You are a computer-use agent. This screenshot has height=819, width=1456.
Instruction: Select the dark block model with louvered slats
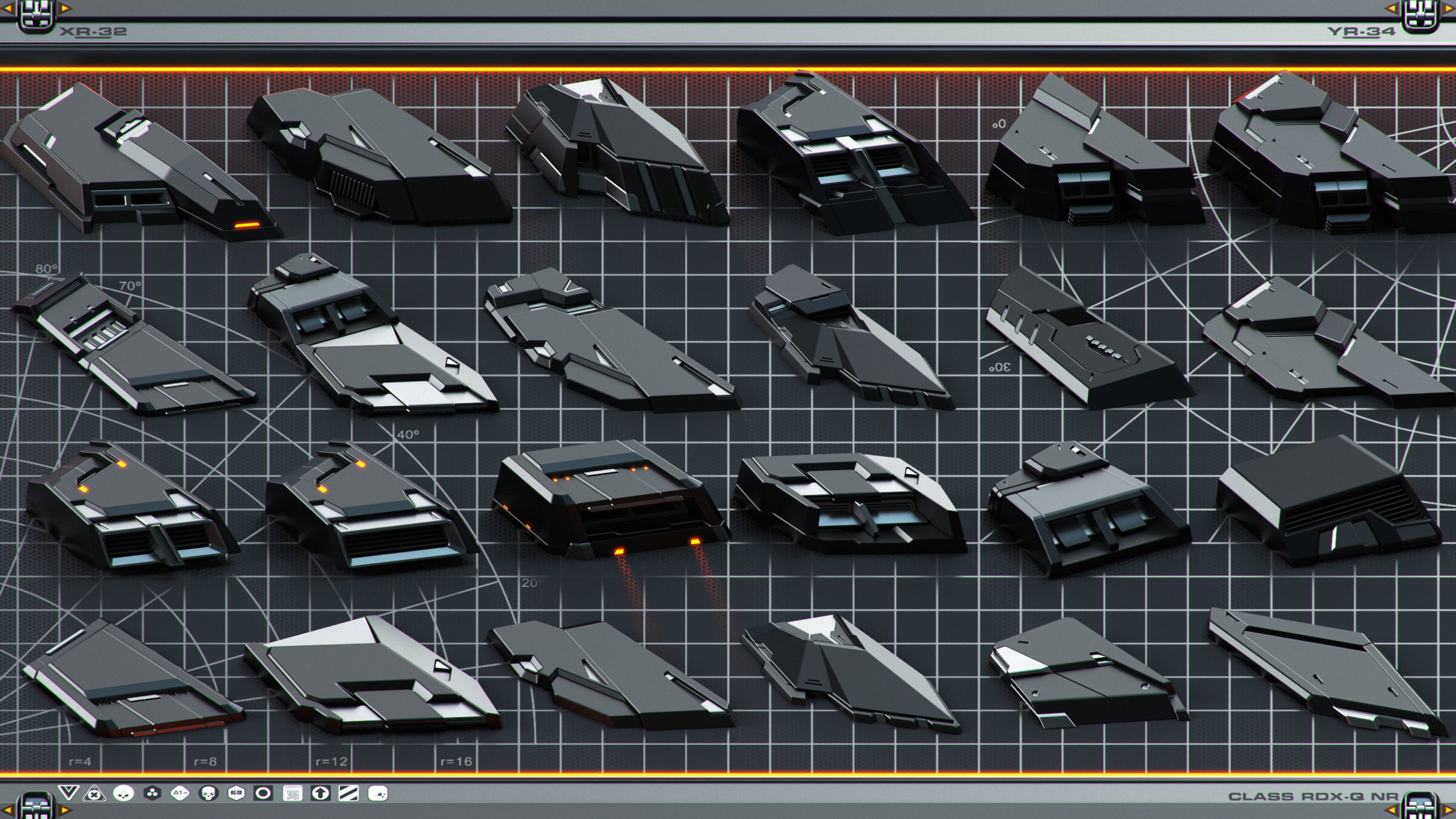(x=1328, y=500)
